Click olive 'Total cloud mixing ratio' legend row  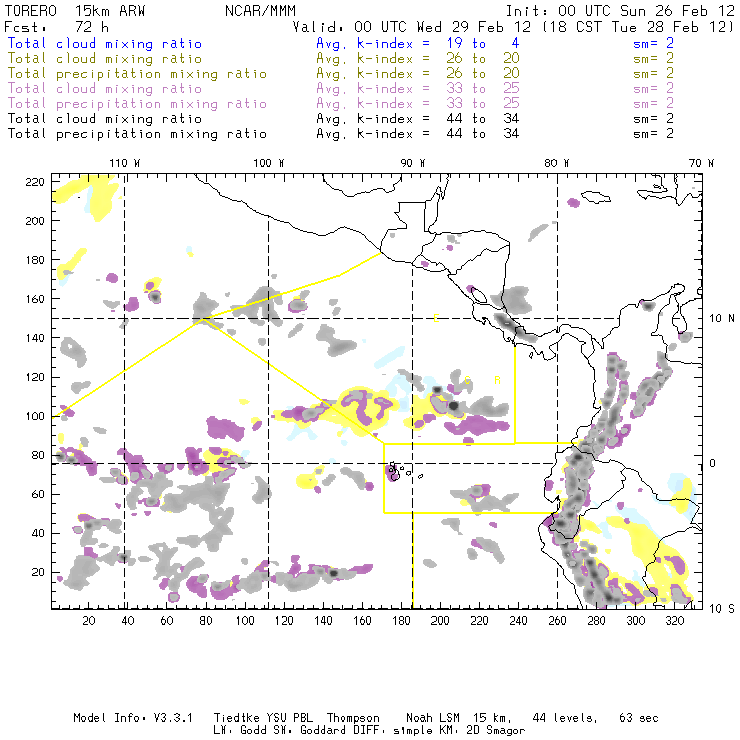click(x=105, y=59)
